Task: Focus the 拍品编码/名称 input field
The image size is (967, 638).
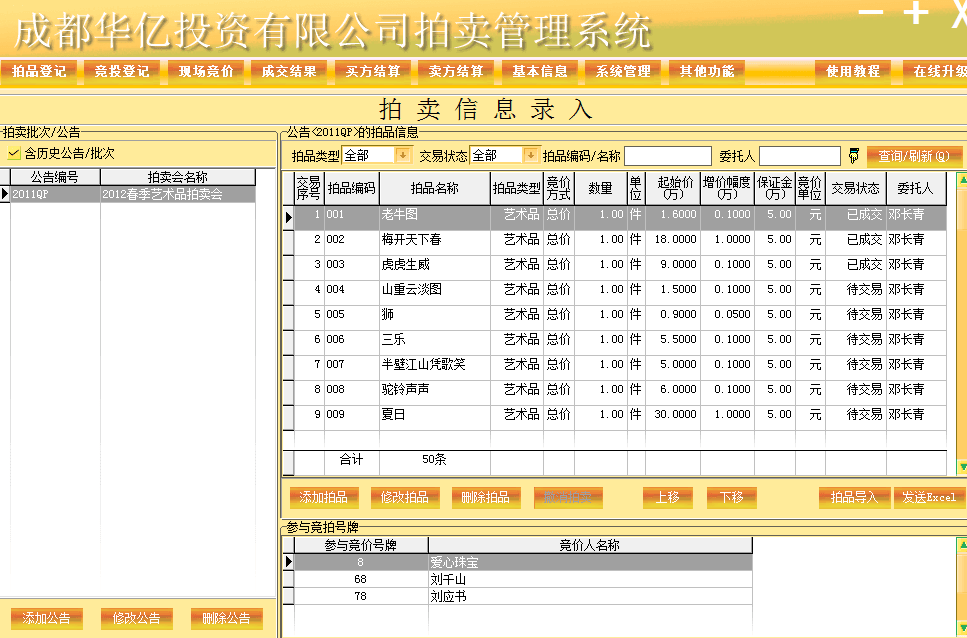Action: pyautogui.click(x=668, y=156)
